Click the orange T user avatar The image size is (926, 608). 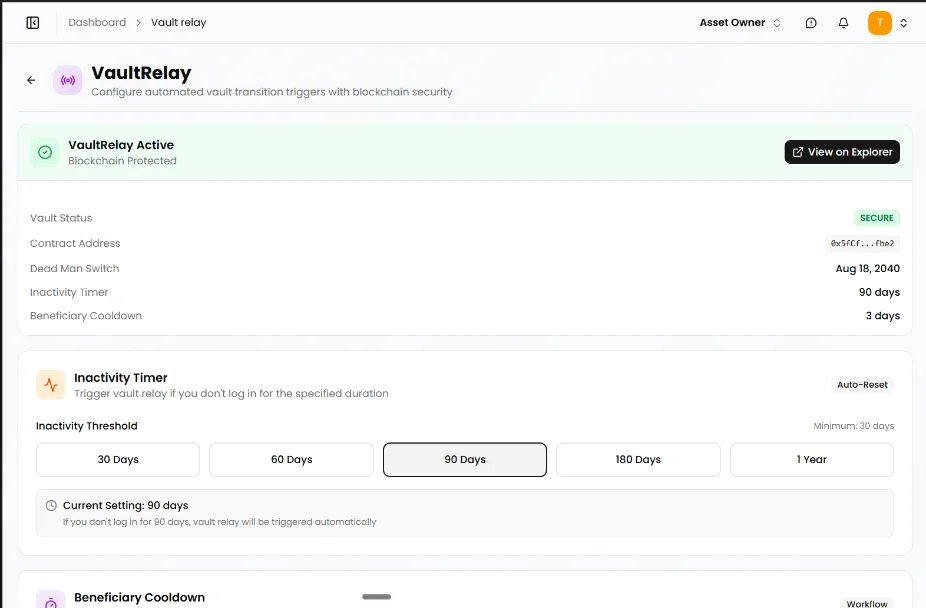pos(879,22)
